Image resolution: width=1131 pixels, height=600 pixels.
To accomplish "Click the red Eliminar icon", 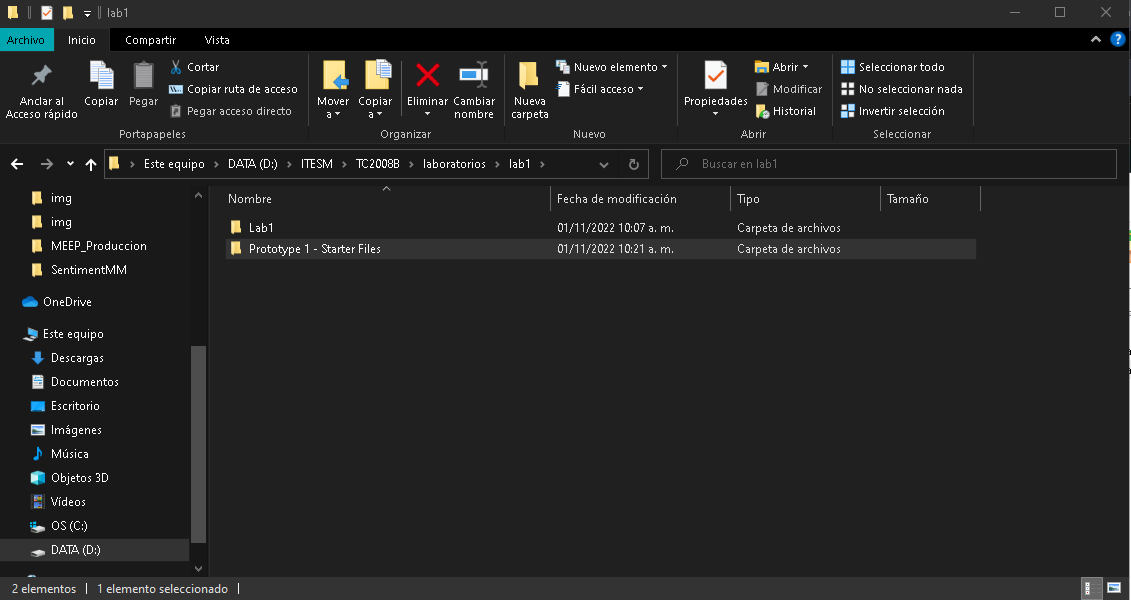I will click(427, 76).
